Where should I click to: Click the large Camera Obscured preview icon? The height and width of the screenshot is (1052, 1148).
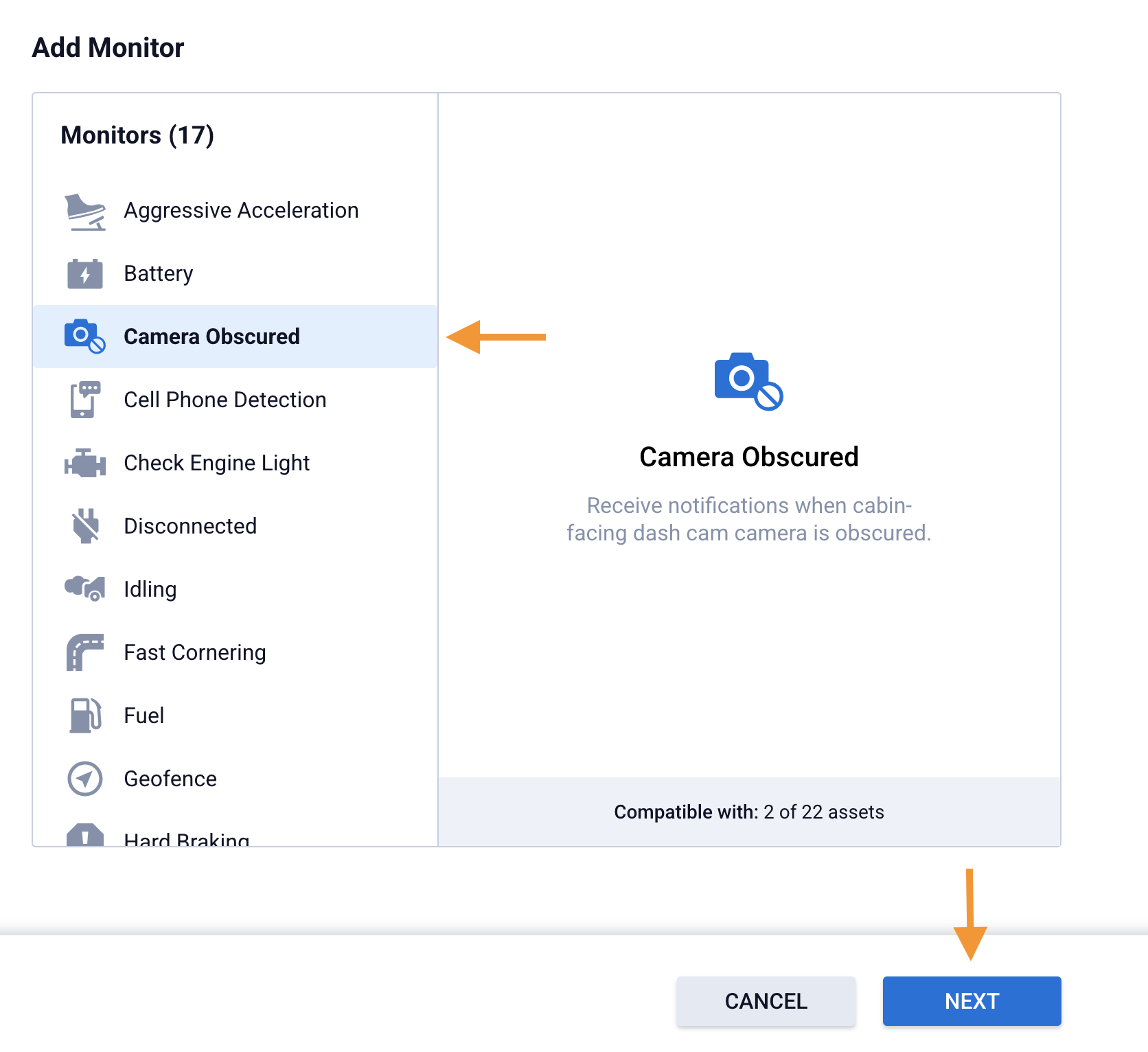pos(748,382)
